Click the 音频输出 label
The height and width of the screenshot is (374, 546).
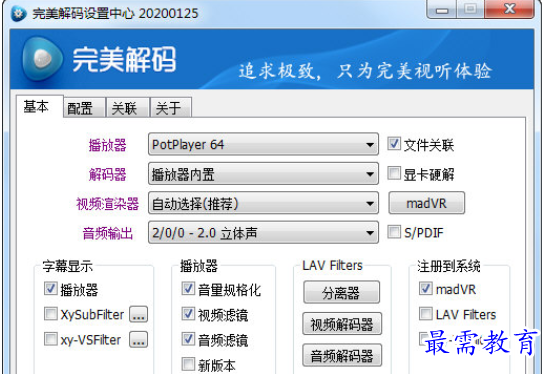[x=108, y=233]
